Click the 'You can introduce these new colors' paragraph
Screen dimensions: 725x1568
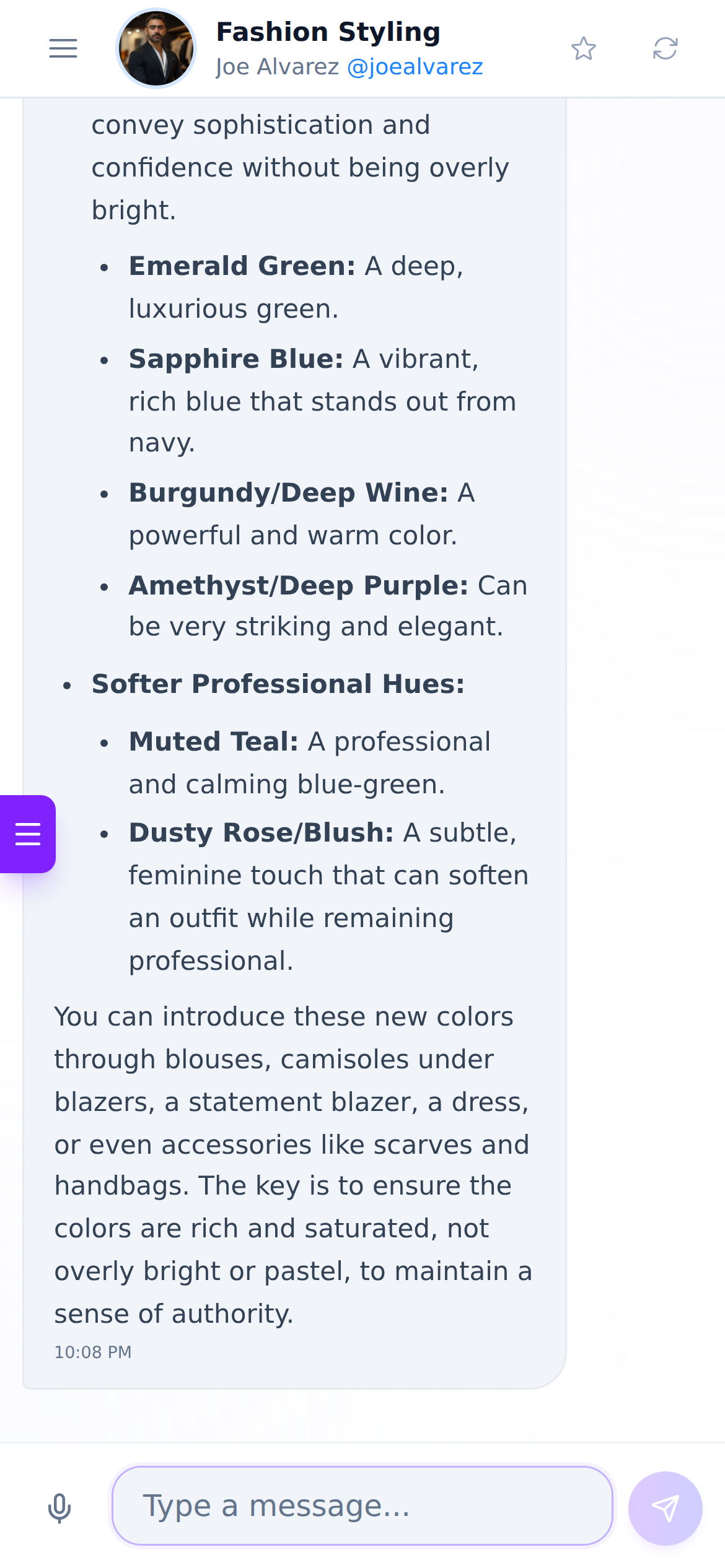pyautogui.click(x=293, y=1165)
